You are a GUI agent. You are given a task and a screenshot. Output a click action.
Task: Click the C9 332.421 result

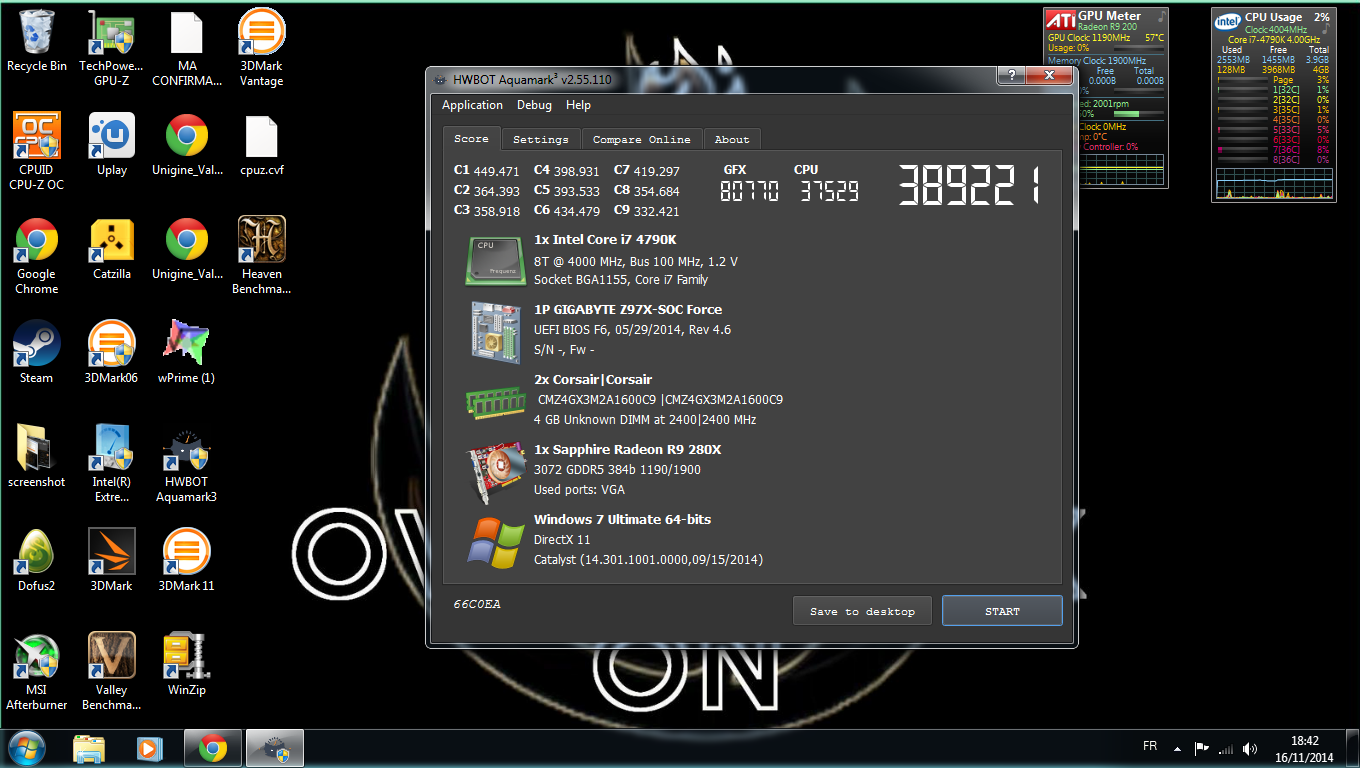[x=646, y=211]
